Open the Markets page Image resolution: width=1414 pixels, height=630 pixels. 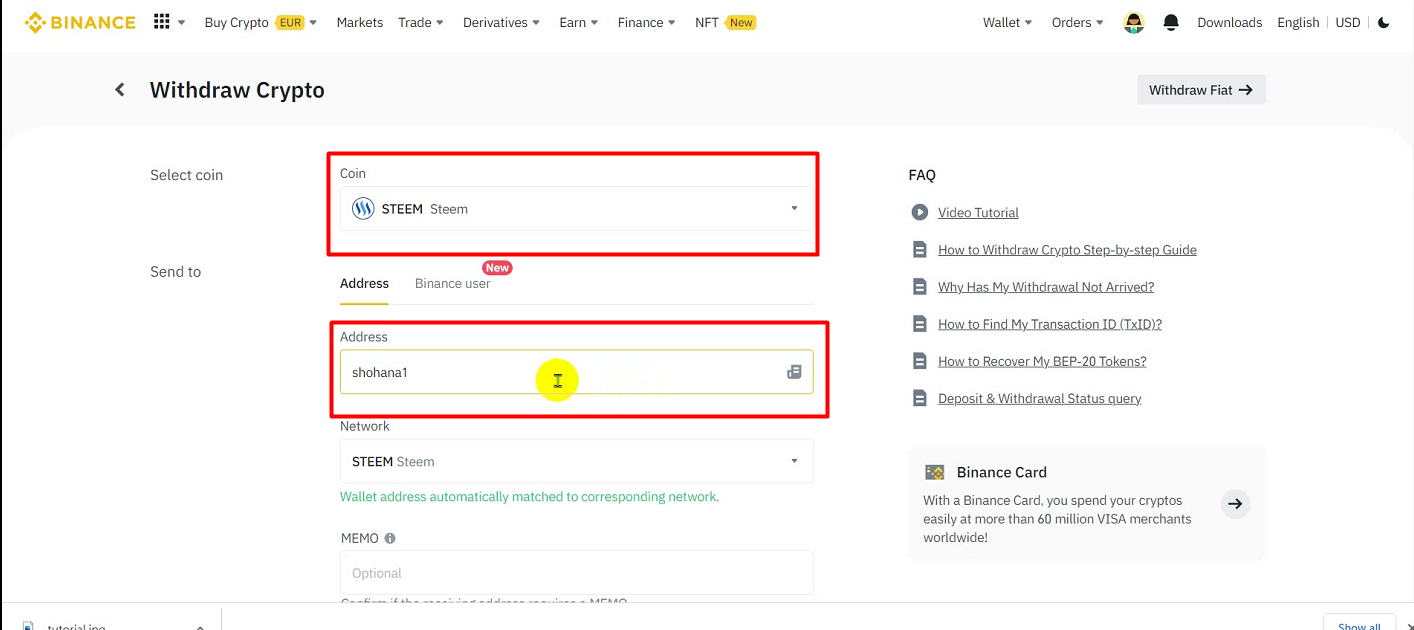click(360, 22)
